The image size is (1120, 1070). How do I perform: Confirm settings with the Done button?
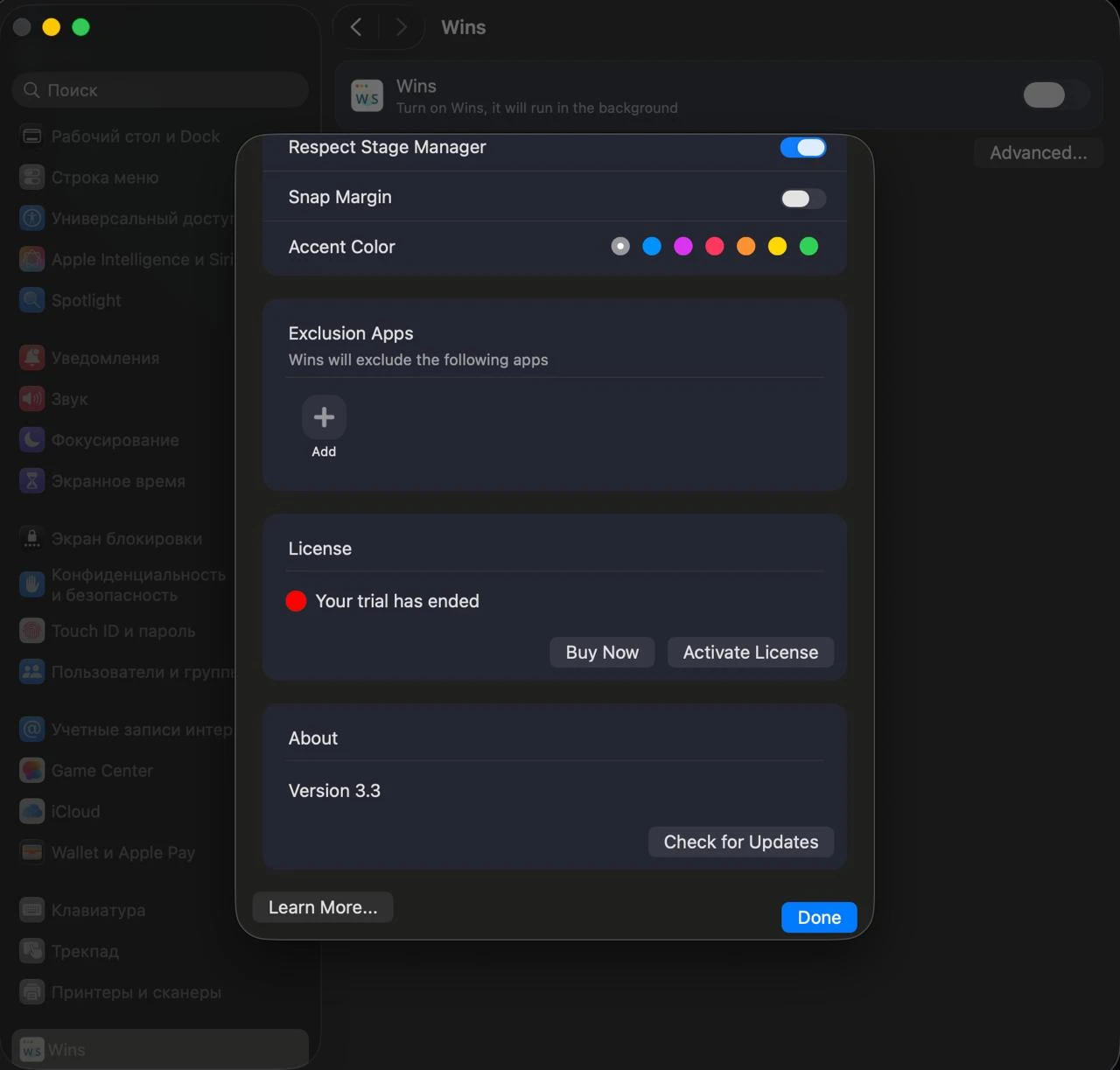tap(819, 918)
